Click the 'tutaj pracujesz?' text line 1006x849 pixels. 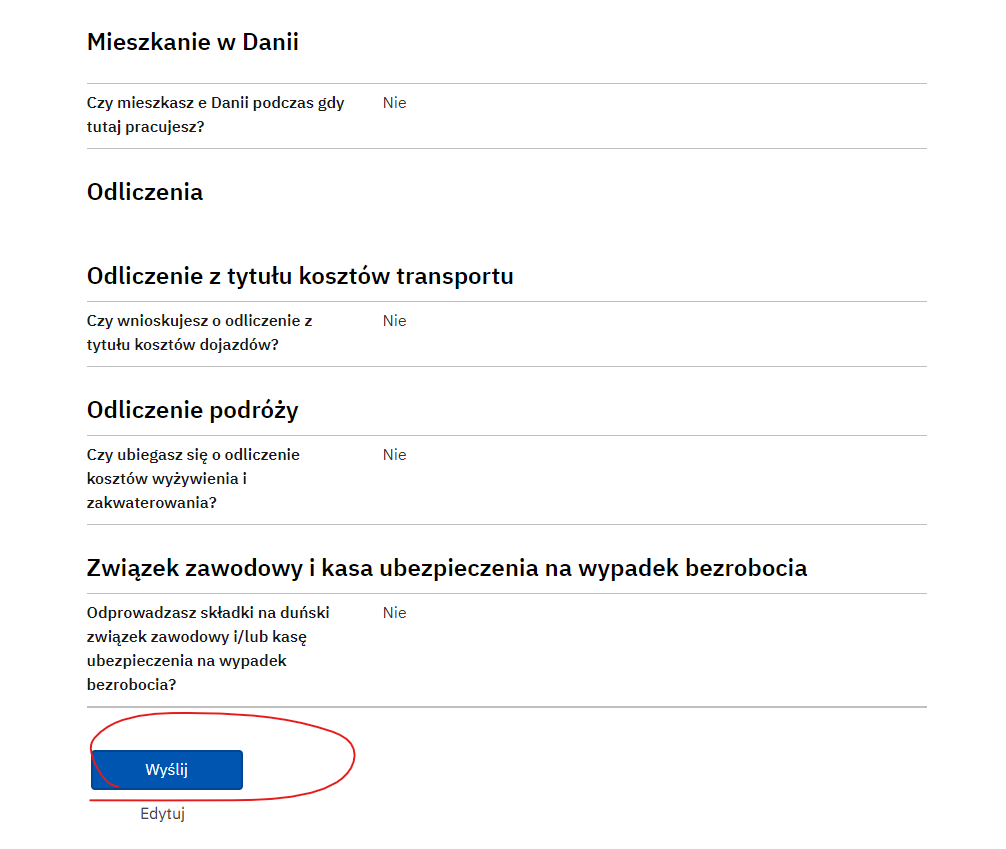point(146,127)
